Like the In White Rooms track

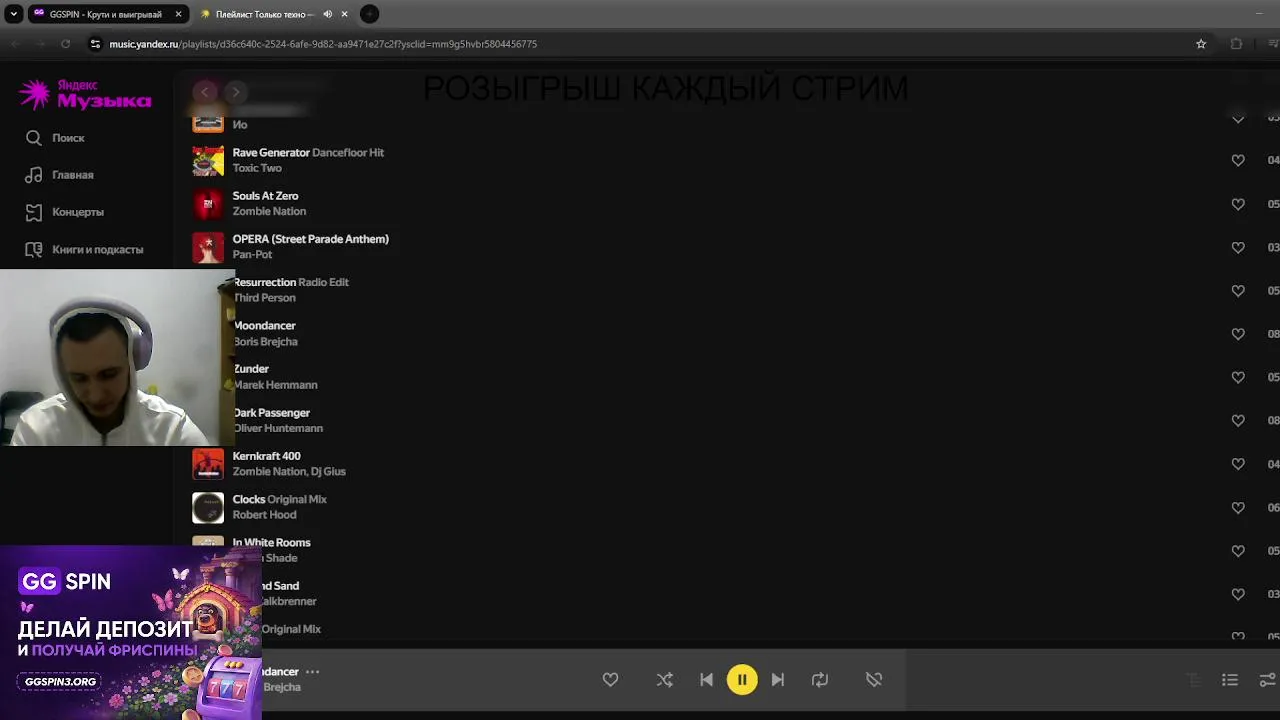click(1238, 550)
